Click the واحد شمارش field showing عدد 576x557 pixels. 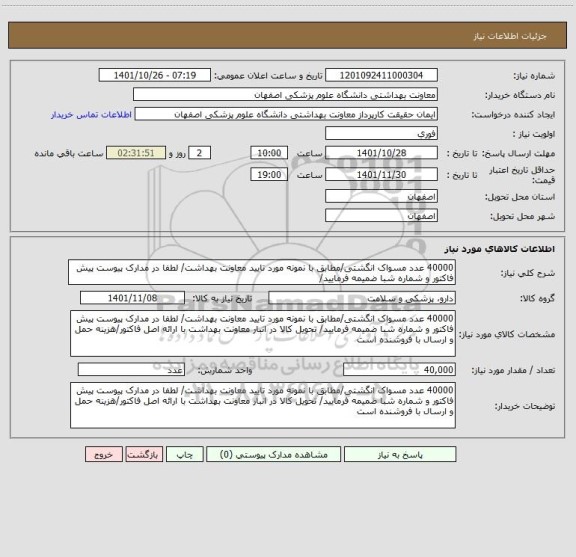click(131, 370)
